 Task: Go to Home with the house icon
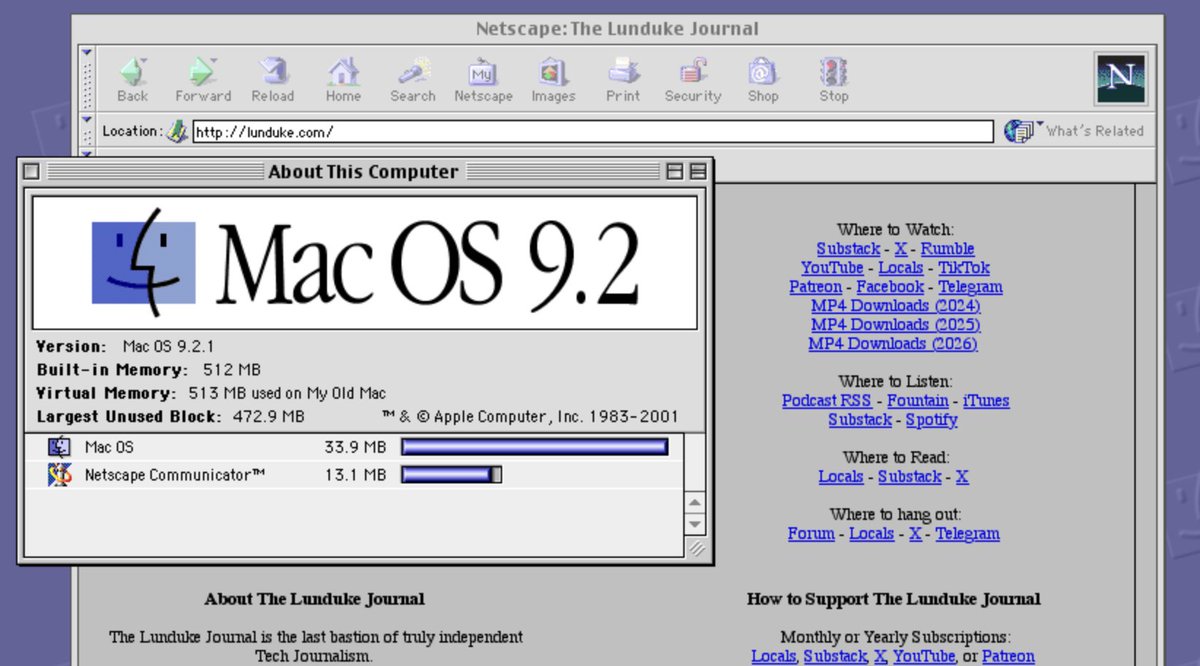coord(343,72)
